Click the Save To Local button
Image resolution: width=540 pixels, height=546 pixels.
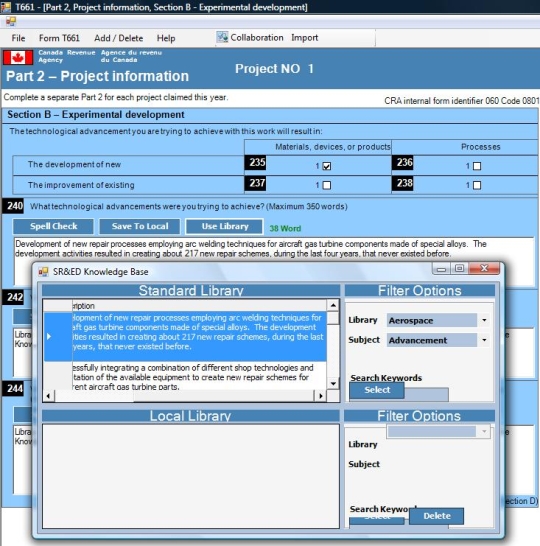140,226
